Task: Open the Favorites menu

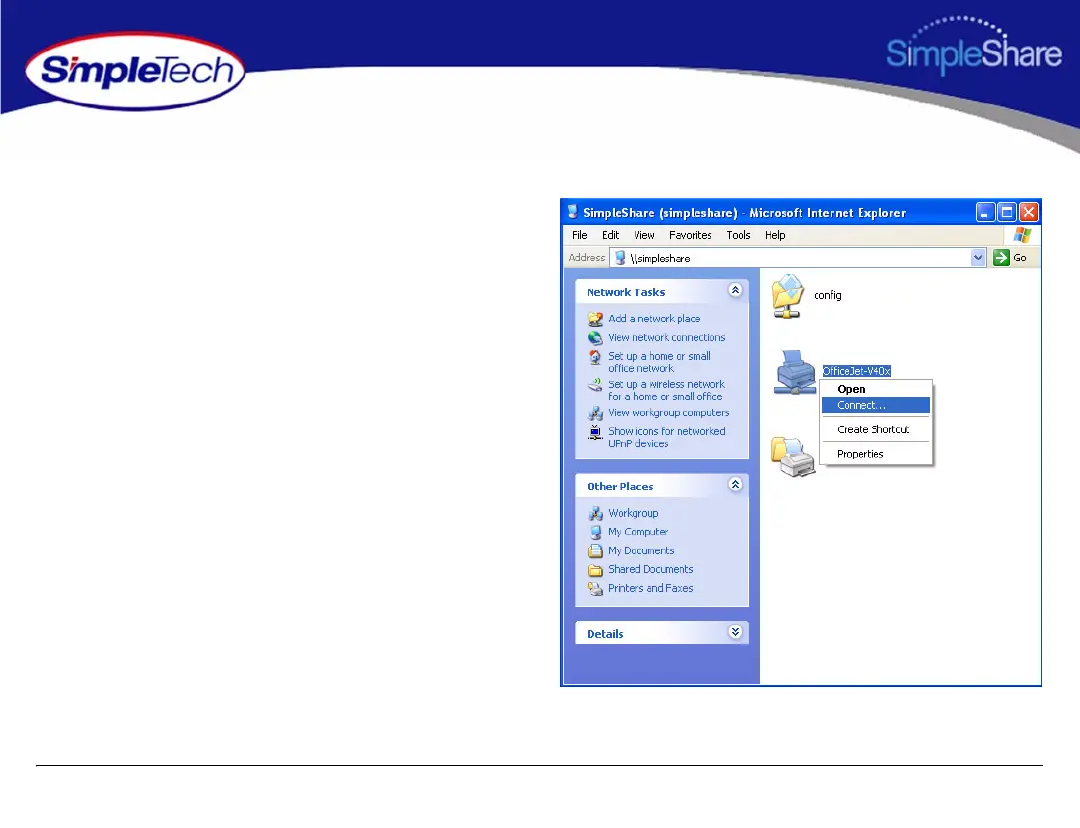Action: [x=690, y=235]
